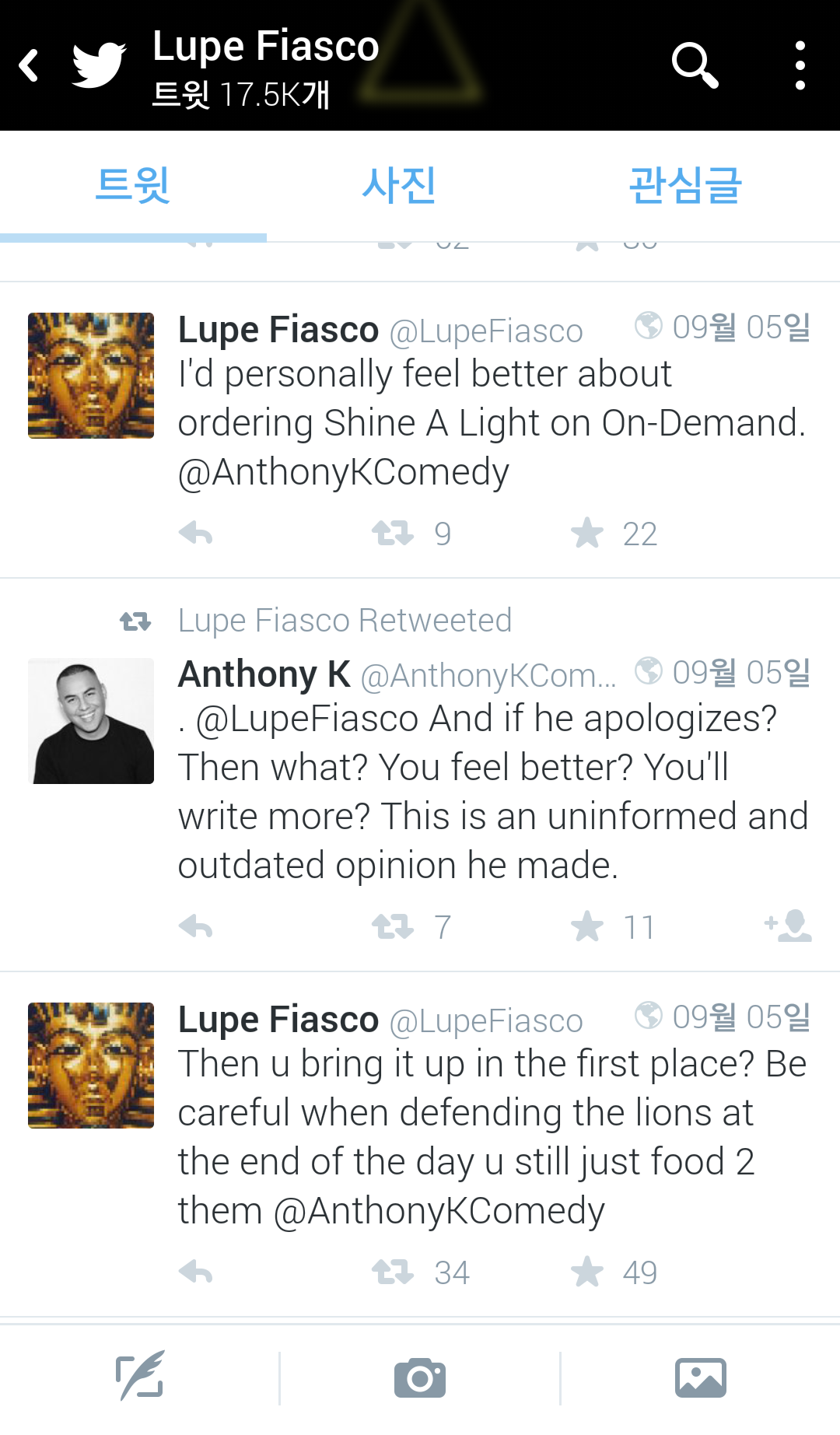Retweet the Shine A Light tweet
This screenshot has width=840, height=1435.
(x=393, y=534)
